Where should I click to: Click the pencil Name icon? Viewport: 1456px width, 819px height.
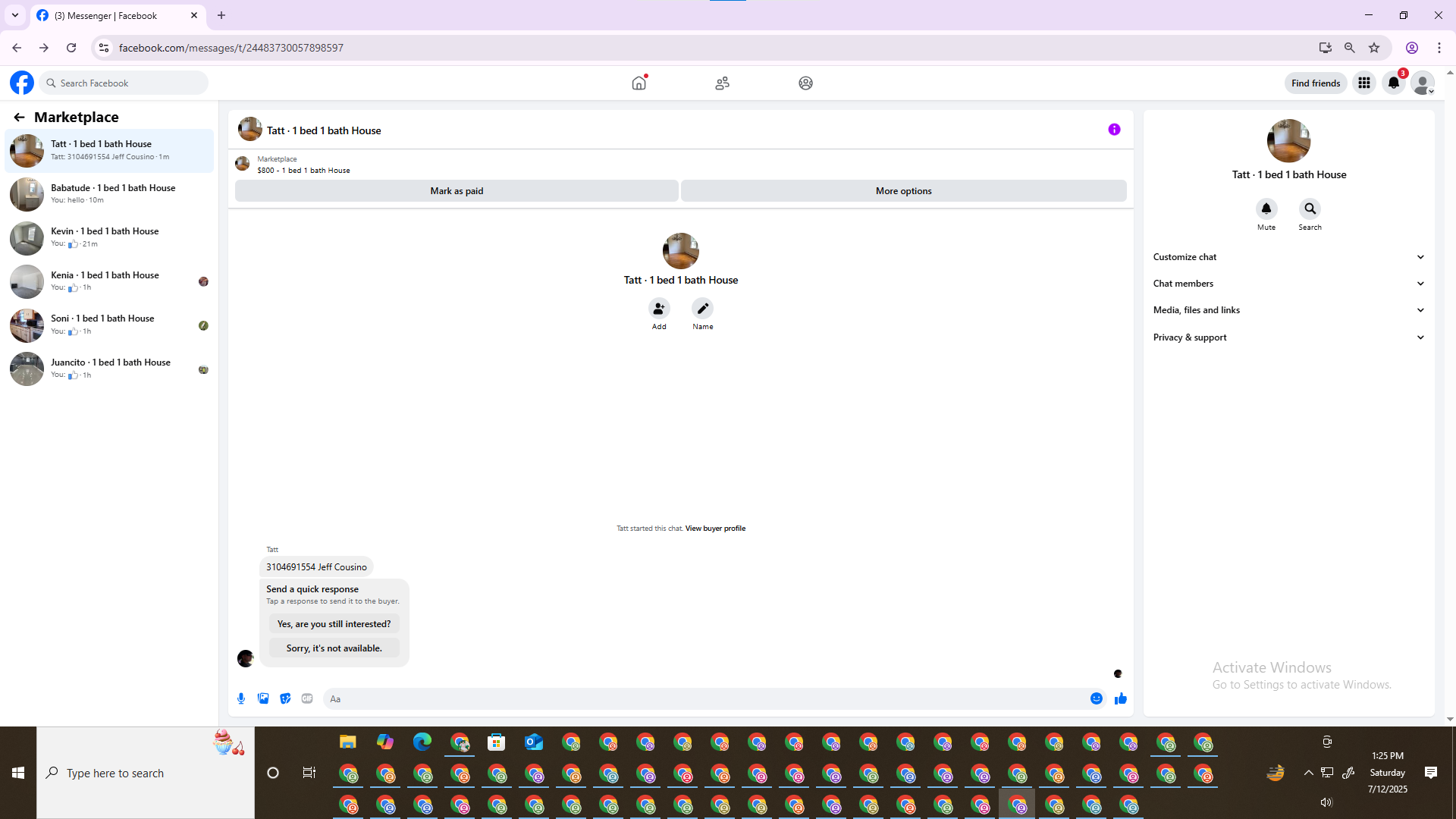click(x=703, y=309)
